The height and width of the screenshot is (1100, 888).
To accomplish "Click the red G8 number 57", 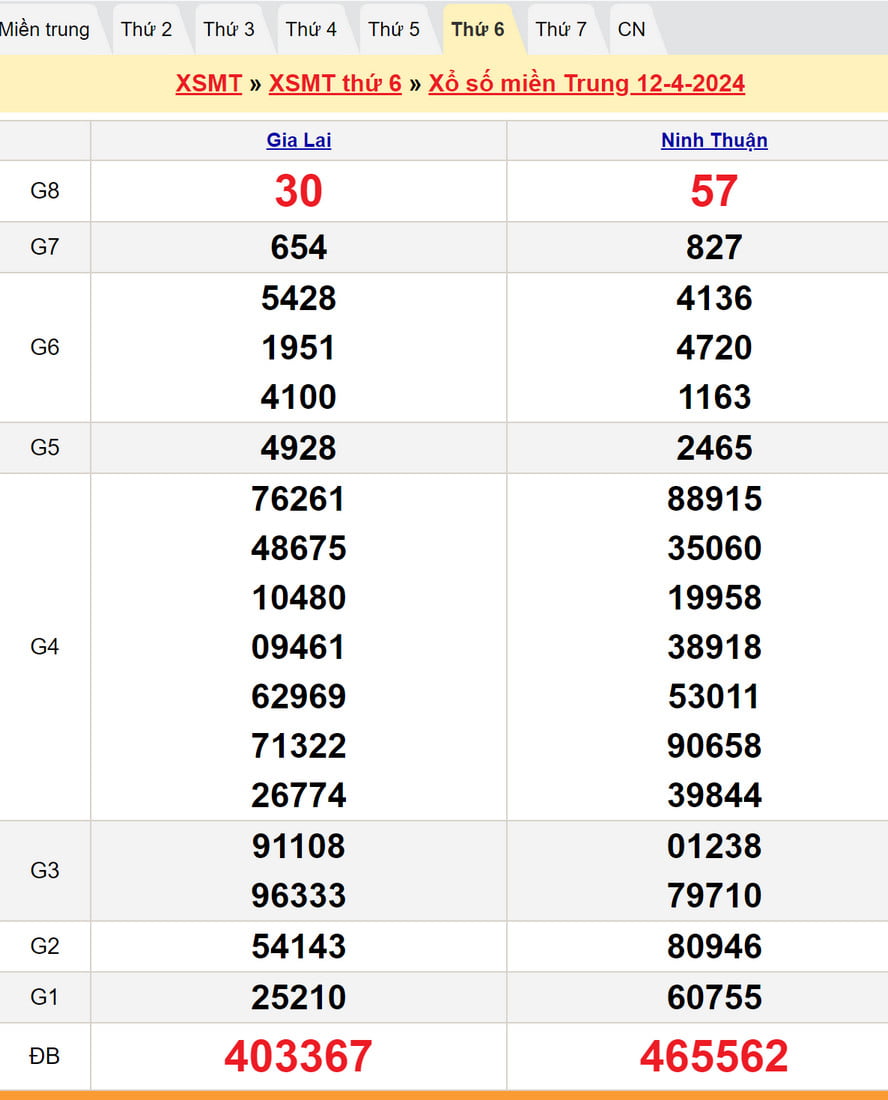I will pyautogui.click(x=714, y=191).
